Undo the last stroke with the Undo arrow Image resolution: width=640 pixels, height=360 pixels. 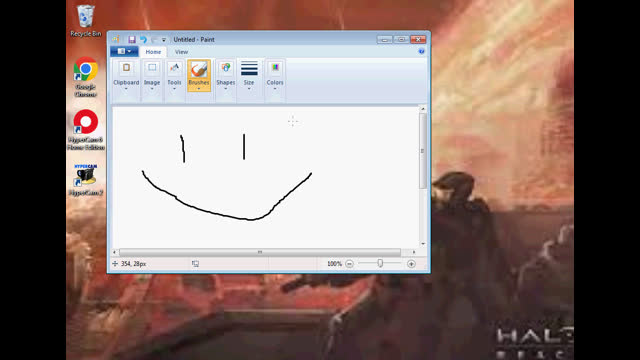pos(143,40)
